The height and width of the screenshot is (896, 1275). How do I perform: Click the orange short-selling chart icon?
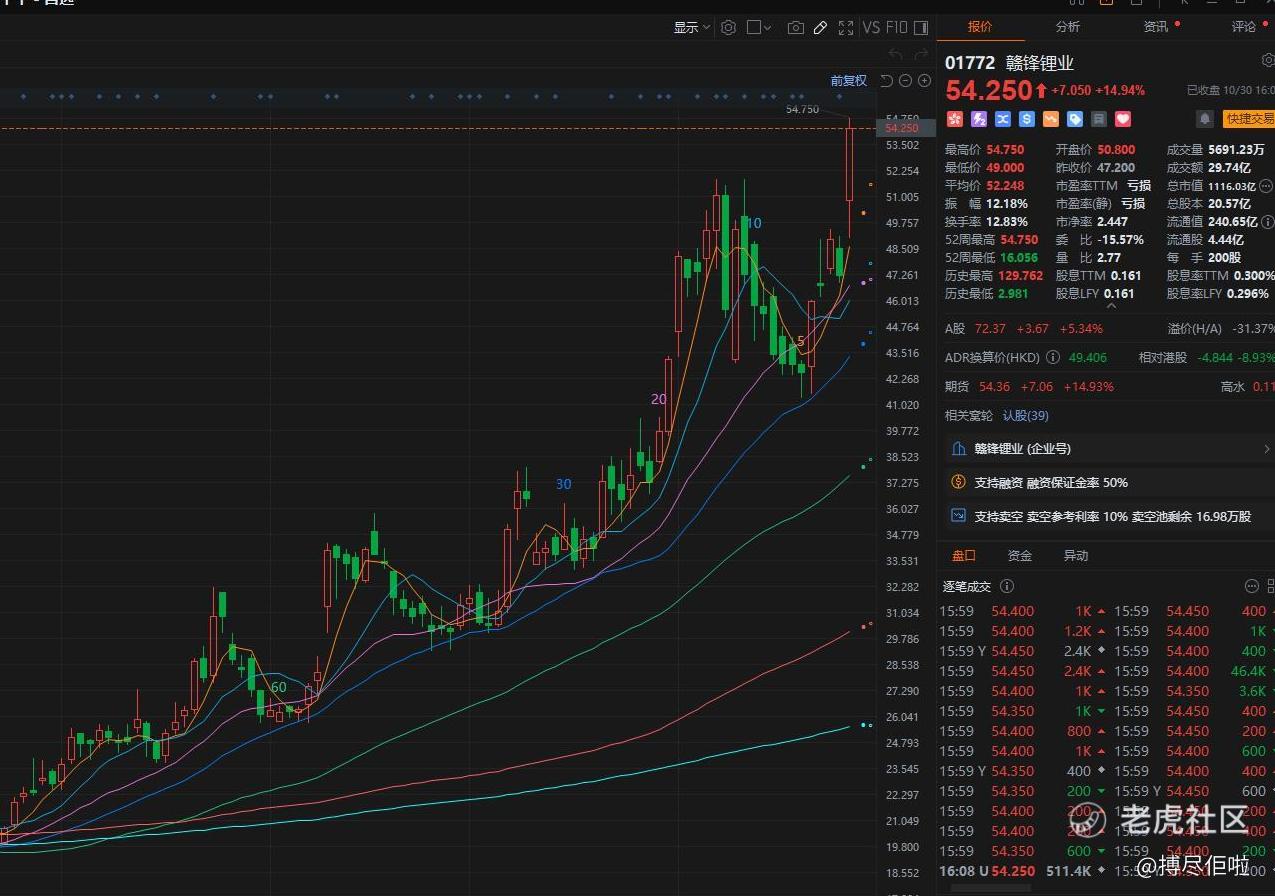coord(1050,119)
